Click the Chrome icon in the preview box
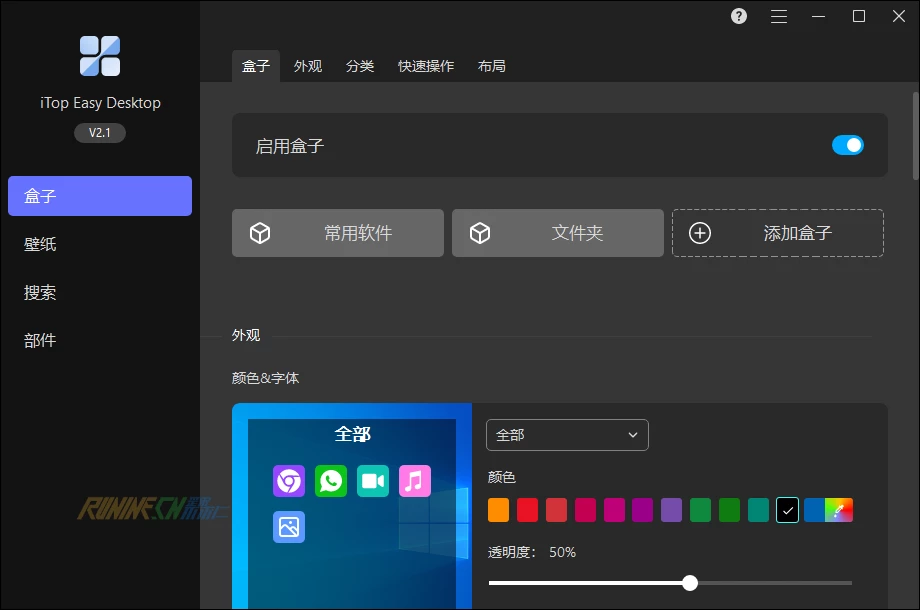The height and width of the screenshot is (610, 920). pos(289,481)
